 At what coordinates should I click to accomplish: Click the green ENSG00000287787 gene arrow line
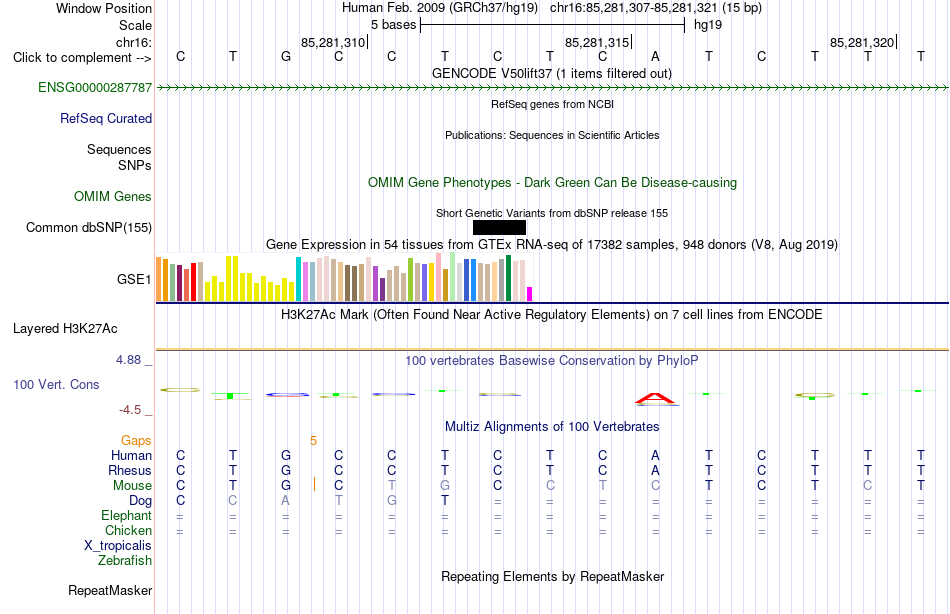coord(552,88)
